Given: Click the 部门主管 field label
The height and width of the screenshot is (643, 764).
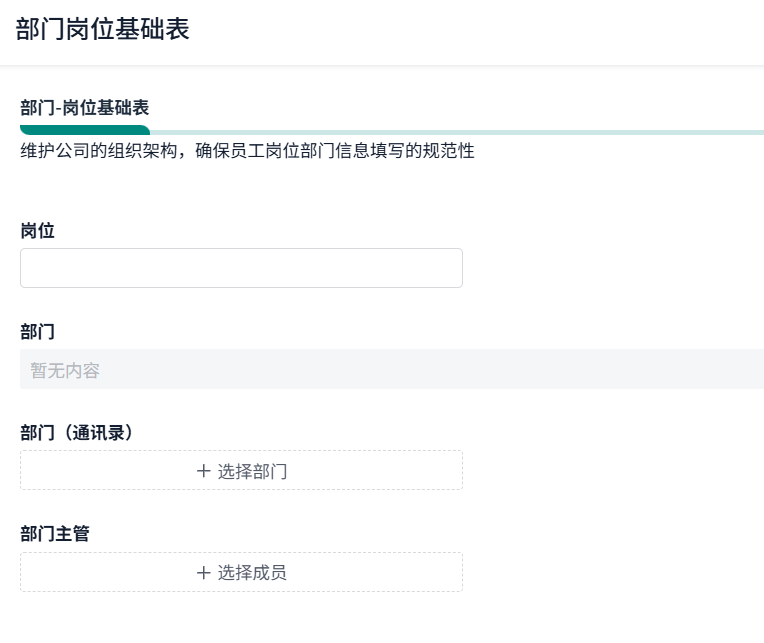Looking at the screenshot, I should pyautogui.click(x=55, y=534).
